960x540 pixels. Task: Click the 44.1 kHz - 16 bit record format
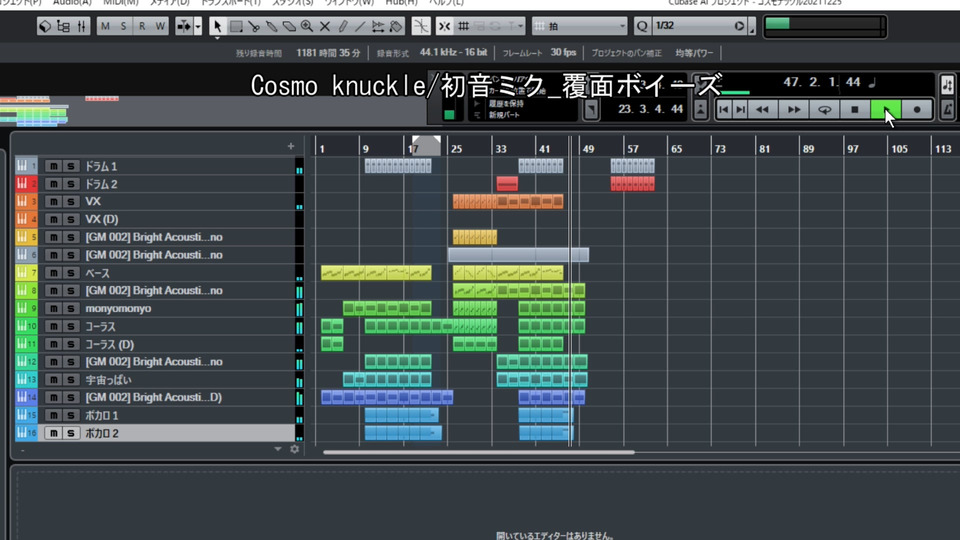click(453, 53)
